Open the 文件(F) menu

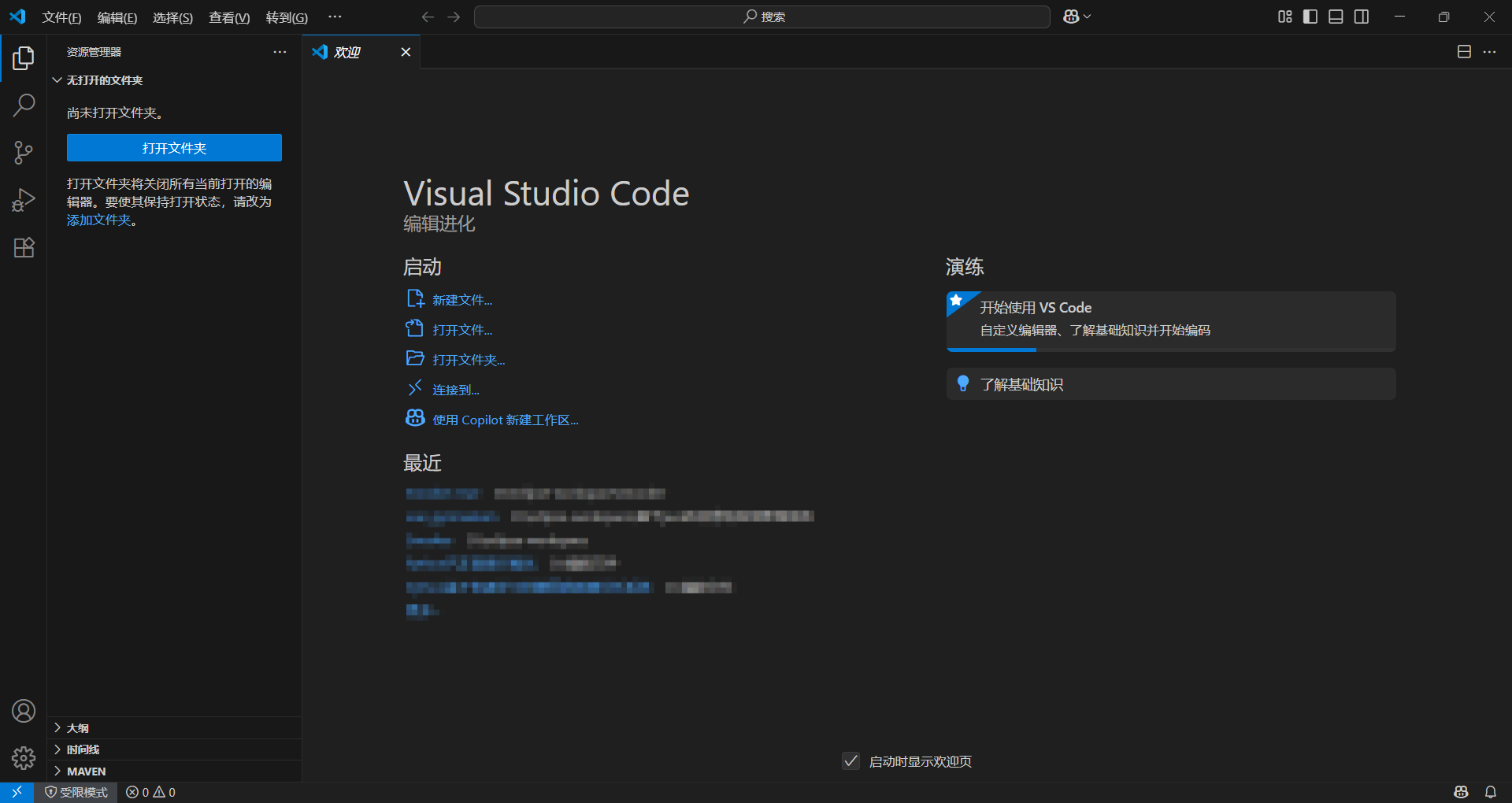tap(61, 17)
